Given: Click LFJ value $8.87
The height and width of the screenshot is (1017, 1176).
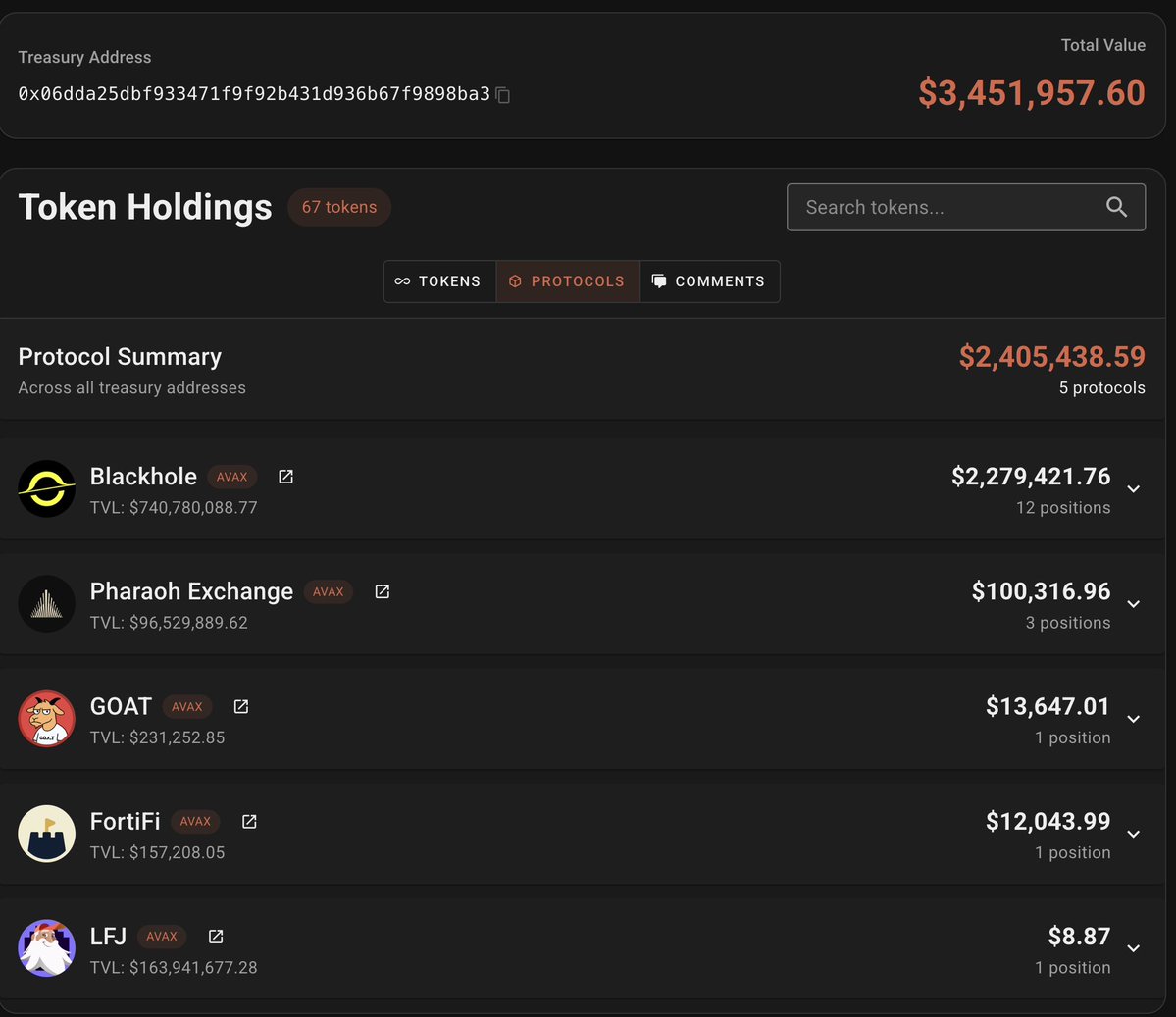Looking at the screenshot, I should [1079, 936].
